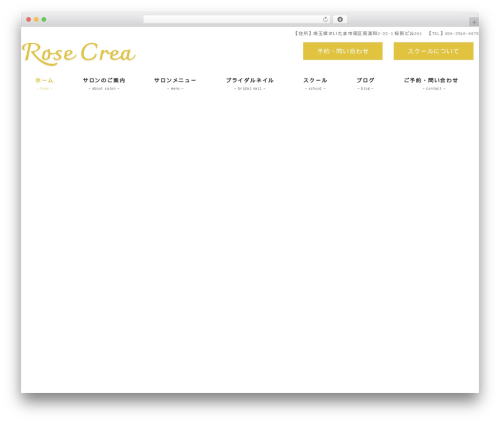
Task: Open the サロンのご案内 menu item
Action: click(104, 84)
